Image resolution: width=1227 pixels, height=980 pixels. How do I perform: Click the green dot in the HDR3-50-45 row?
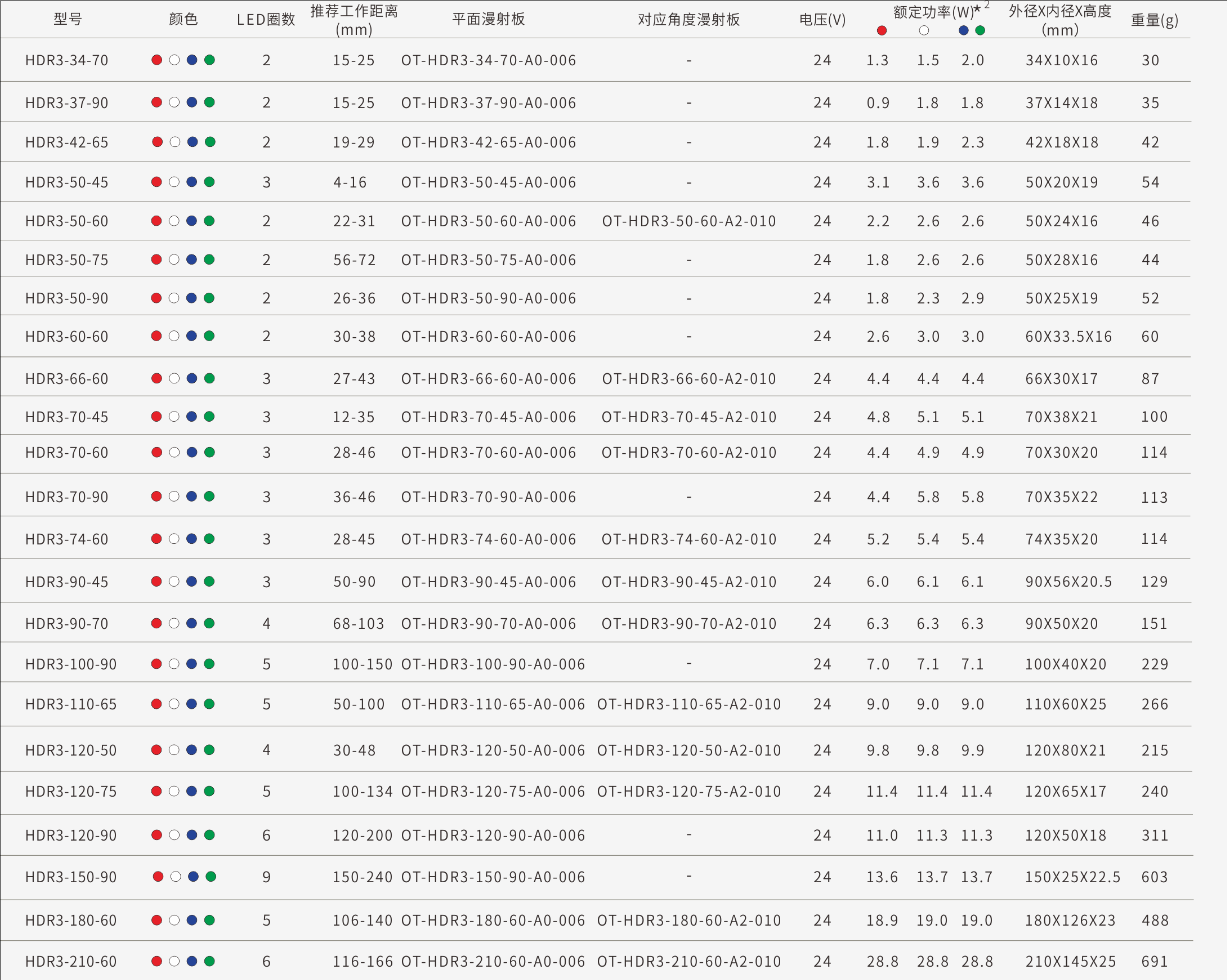[x=209, y=182]
